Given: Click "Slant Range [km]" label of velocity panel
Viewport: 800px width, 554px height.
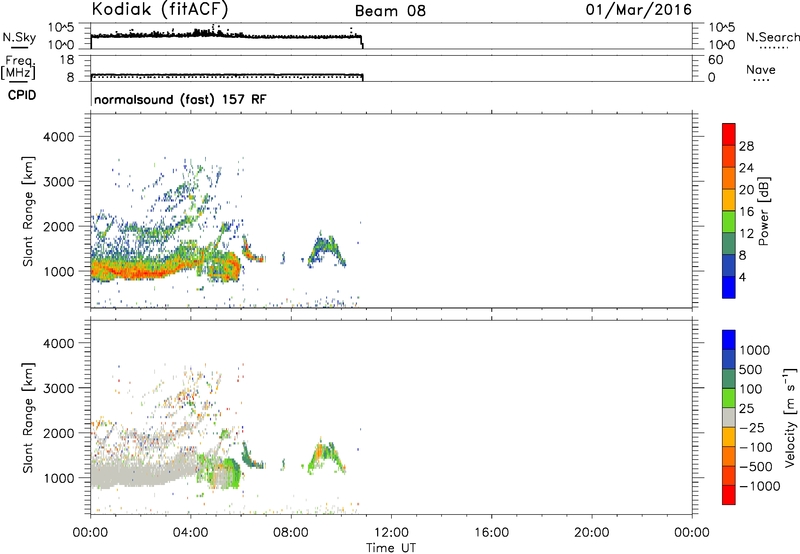Looking at the screenshot, I should coord(28,418).
